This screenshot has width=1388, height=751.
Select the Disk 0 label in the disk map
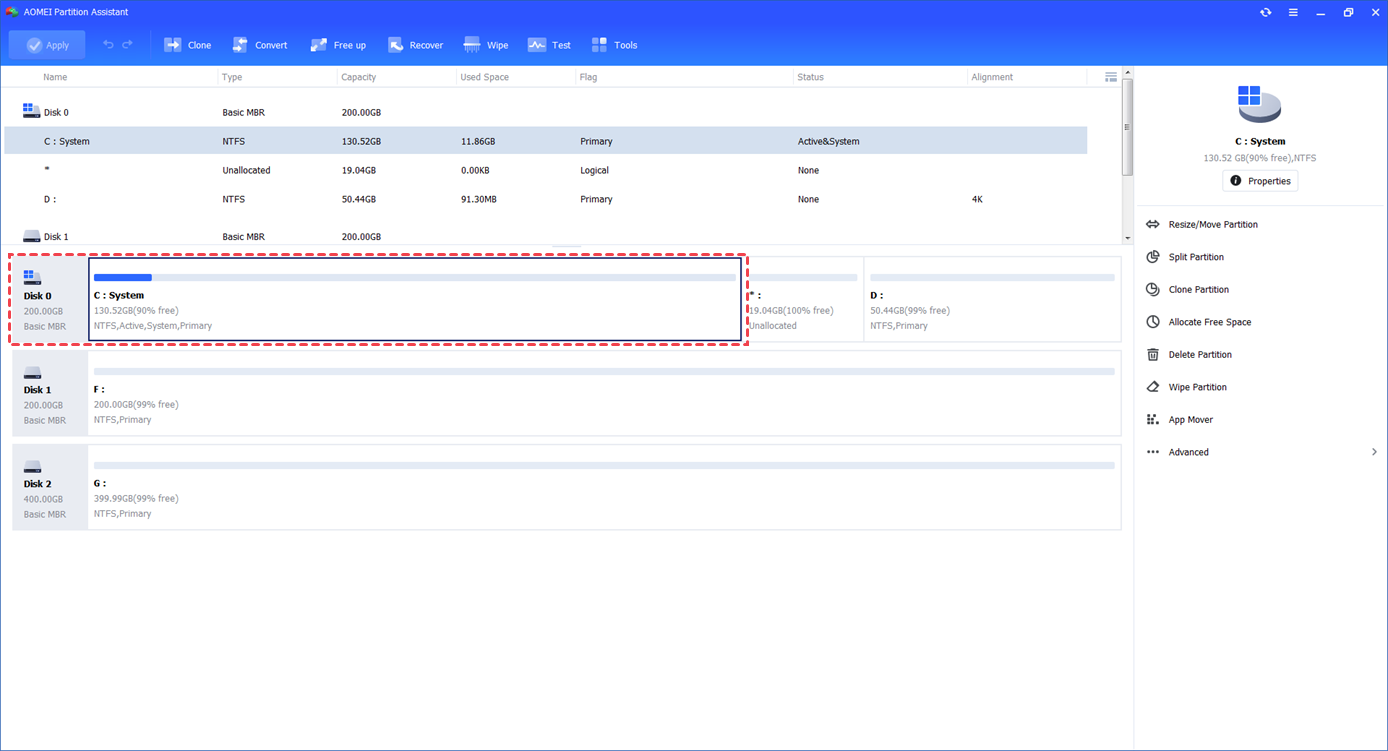(50, 299)
